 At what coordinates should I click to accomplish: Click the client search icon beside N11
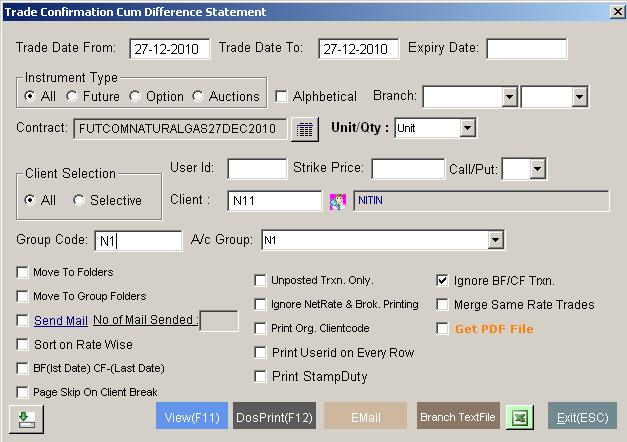pyautogui.click(x=338, y=201)
